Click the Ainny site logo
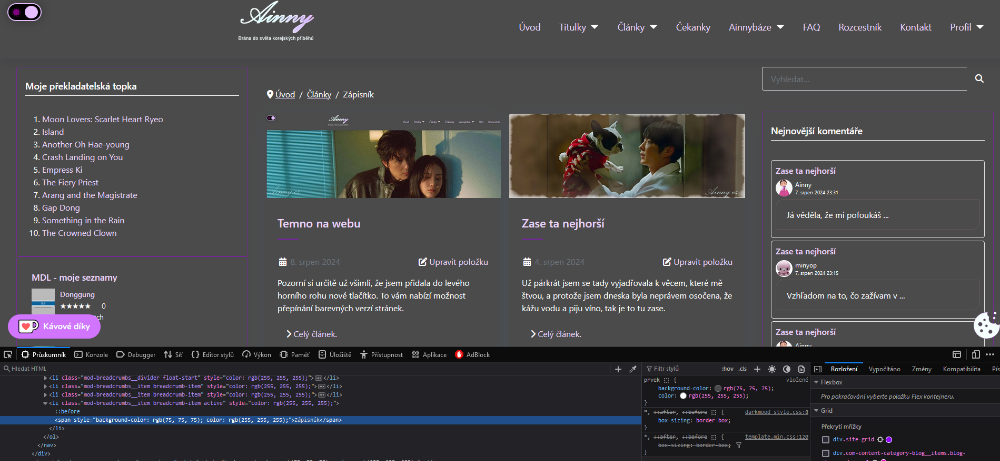The width and height of the screenshot is (1000, 461). tap(277, 21)
